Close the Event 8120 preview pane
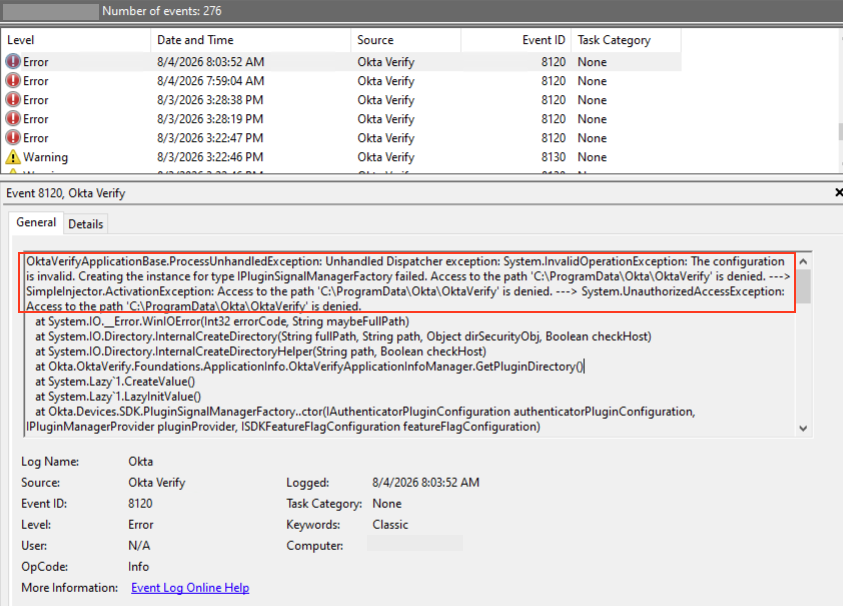This screenshot has height=606, width=843. tap(839, 192)
